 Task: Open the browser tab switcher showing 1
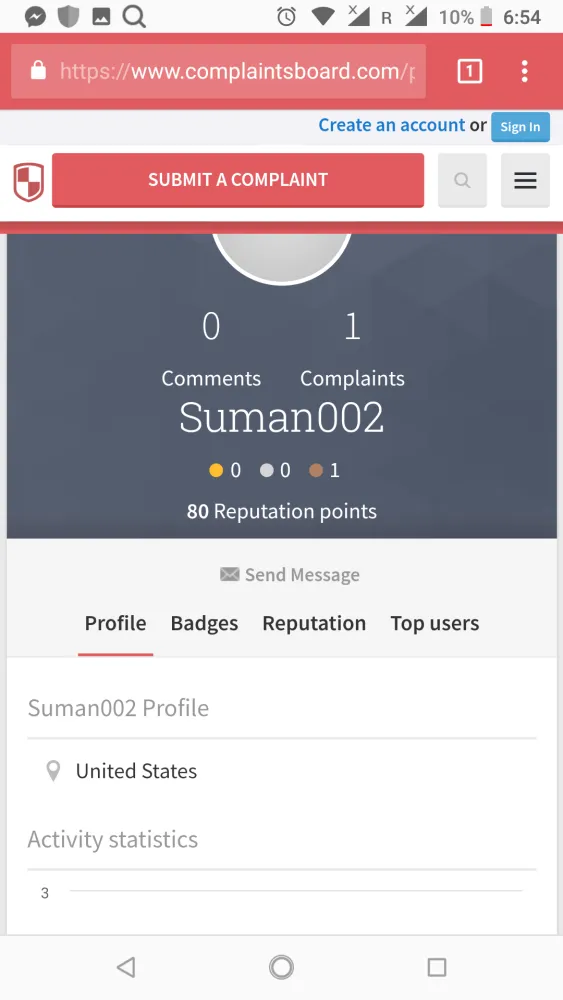click(x=470, y=71)
